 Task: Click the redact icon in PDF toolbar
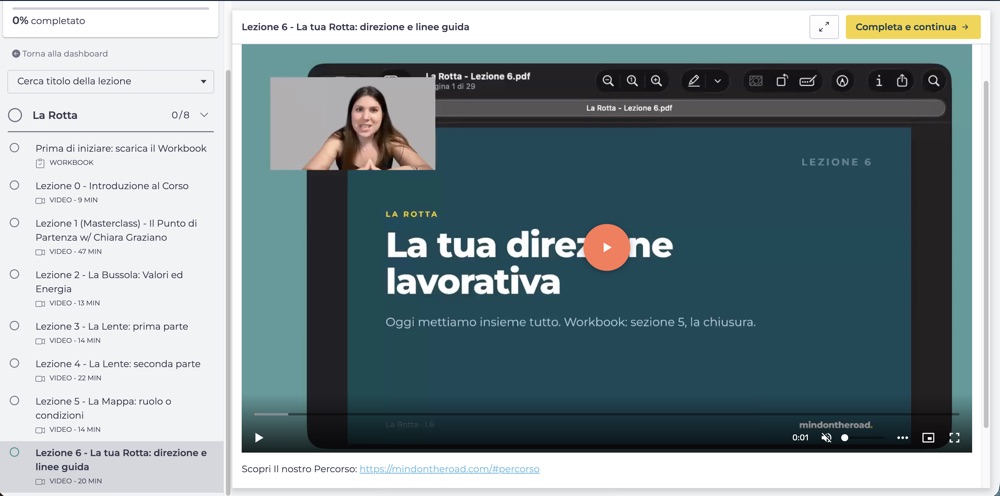(x=756, y=81)
